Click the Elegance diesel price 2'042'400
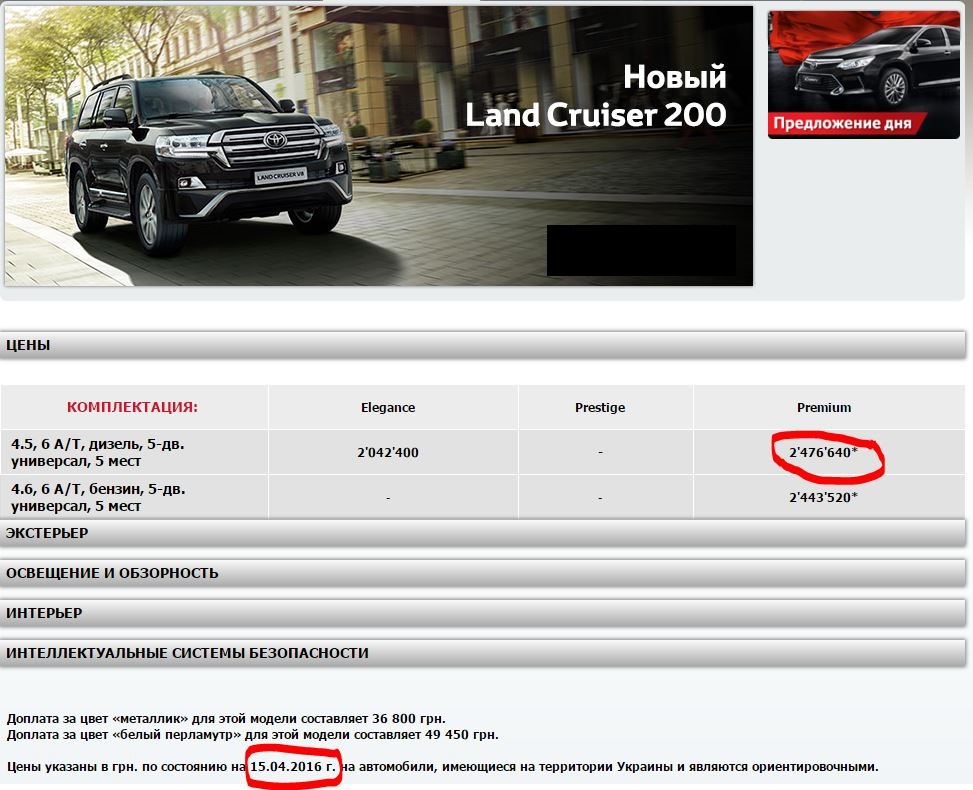 (388, 453)
